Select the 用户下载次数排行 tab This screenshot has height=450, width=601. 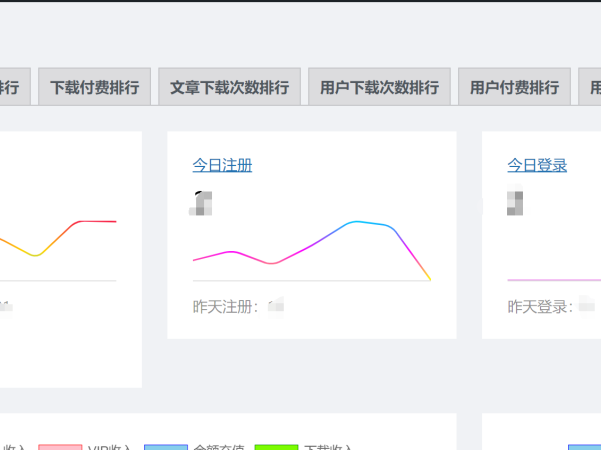point(379,87)
